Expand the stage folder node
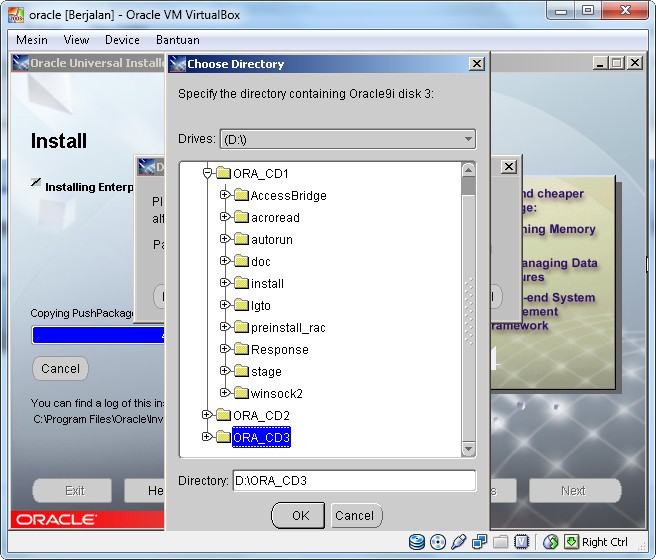 tap(225, 371)
